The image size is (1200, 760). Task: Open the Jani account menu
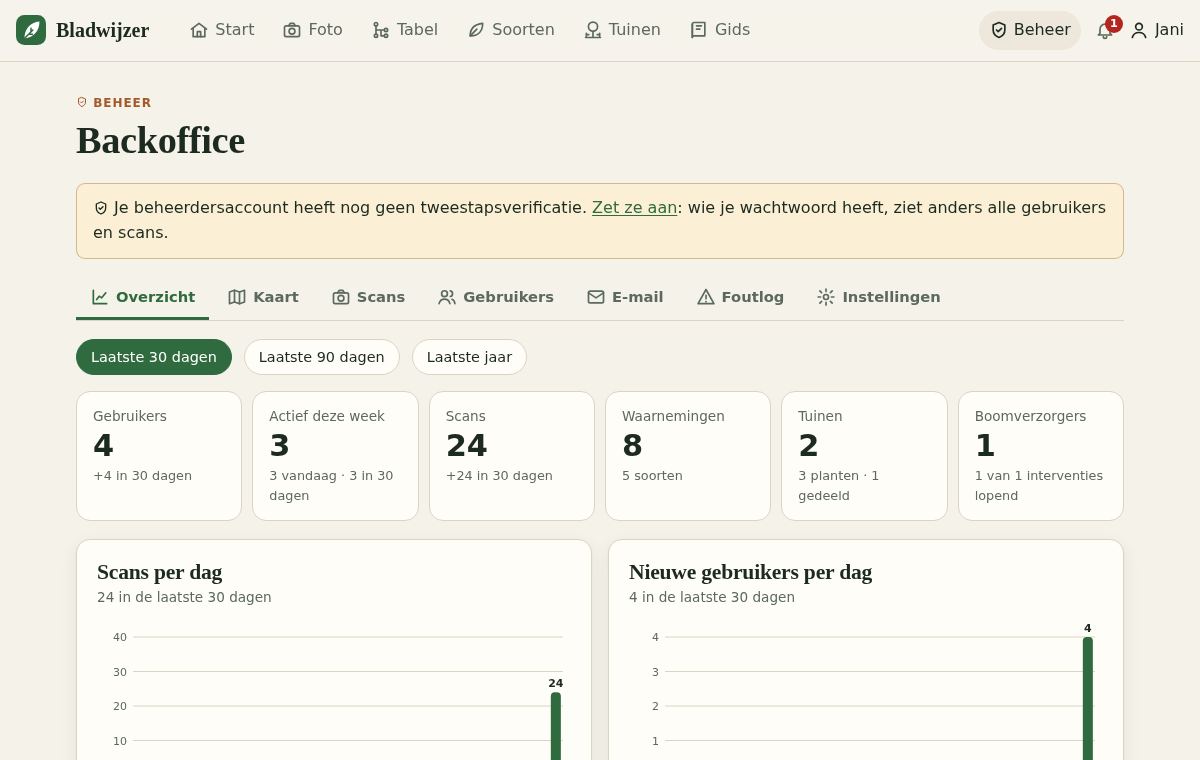point(1157,30)
